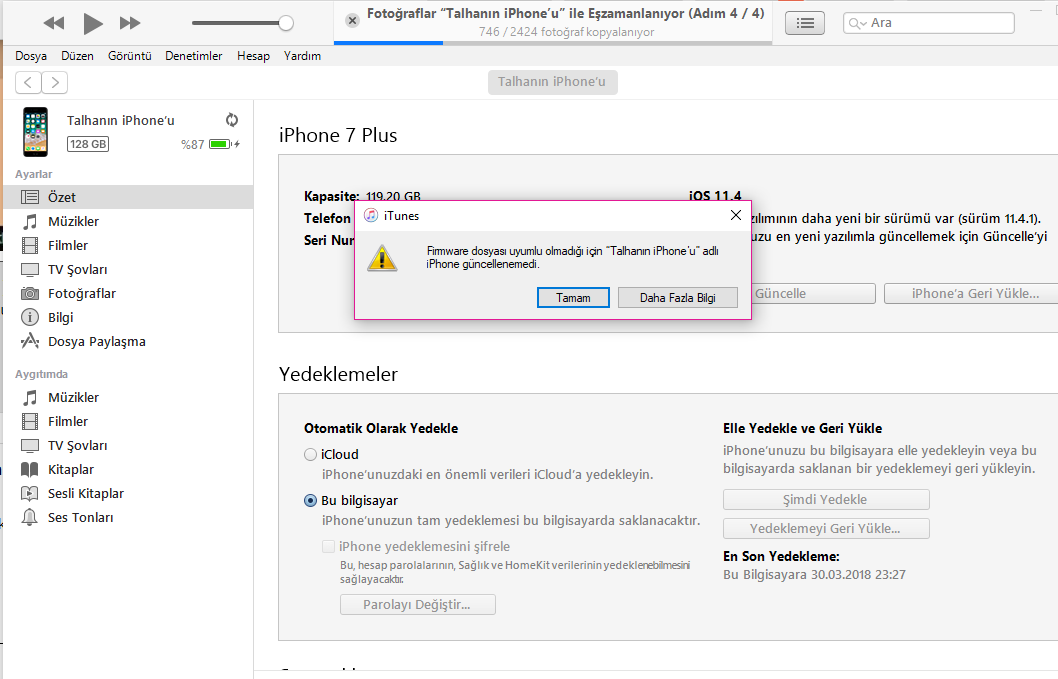Select the iCloud backup radio button
1058x679 pixels.
[x=310, y=455]
